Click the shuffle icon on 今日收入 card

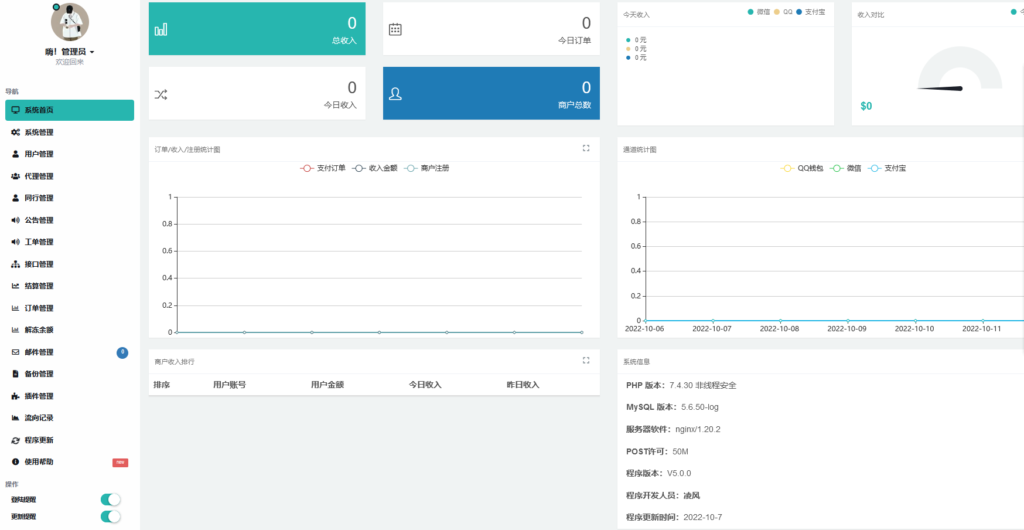tap(161, 94)
